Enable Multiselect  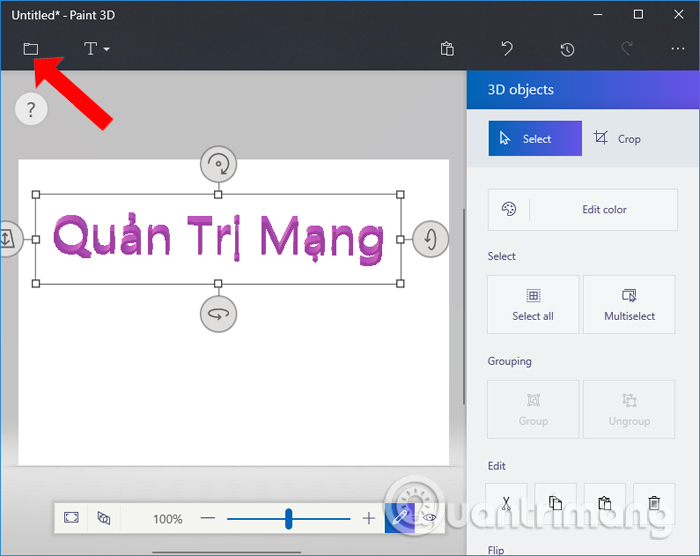coord(629,304)
